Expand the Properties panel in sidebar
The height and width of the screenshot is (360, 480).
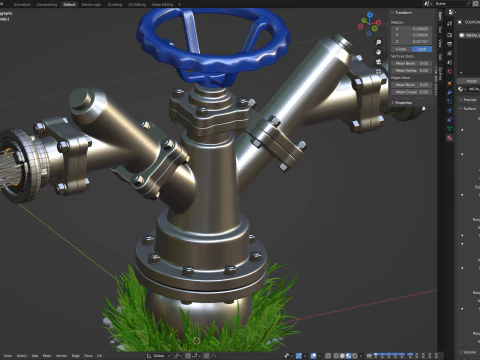click(402, 103)
